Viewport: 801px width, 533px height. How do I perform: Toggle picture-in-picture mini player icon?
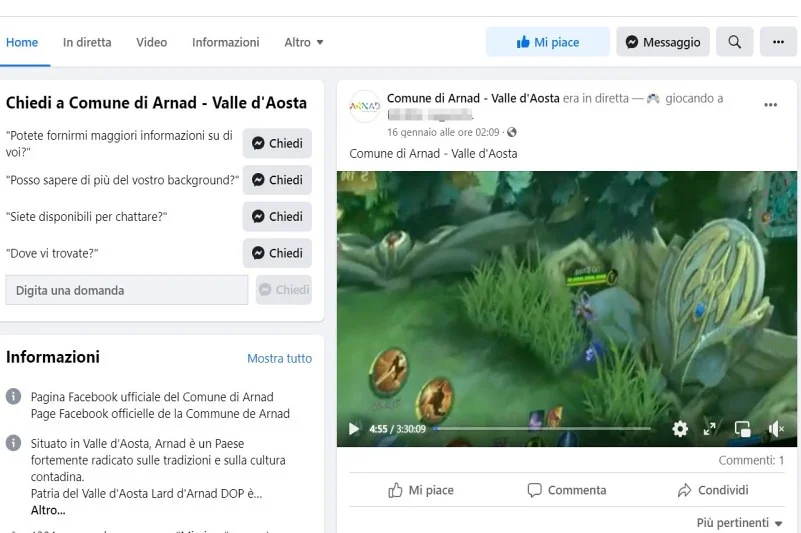pos(742,429)
